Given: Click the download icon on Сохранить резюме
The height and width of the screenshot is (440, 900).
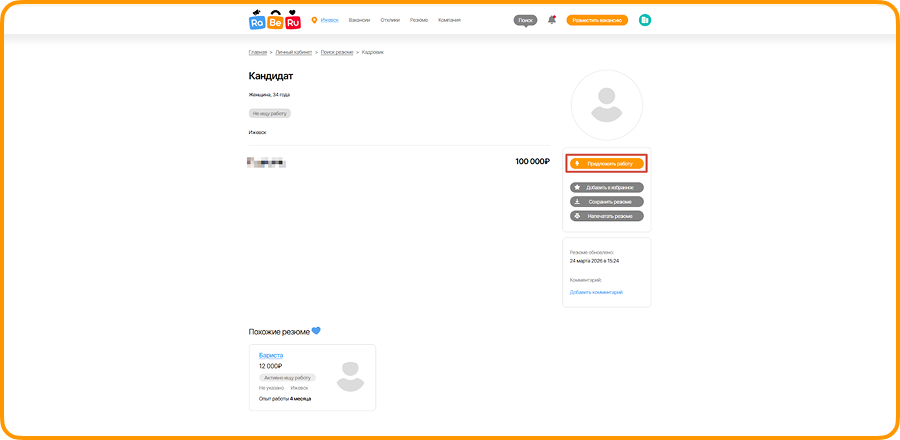Looking at the screenshot, I should pyautogui.click(x=577, y=201).
